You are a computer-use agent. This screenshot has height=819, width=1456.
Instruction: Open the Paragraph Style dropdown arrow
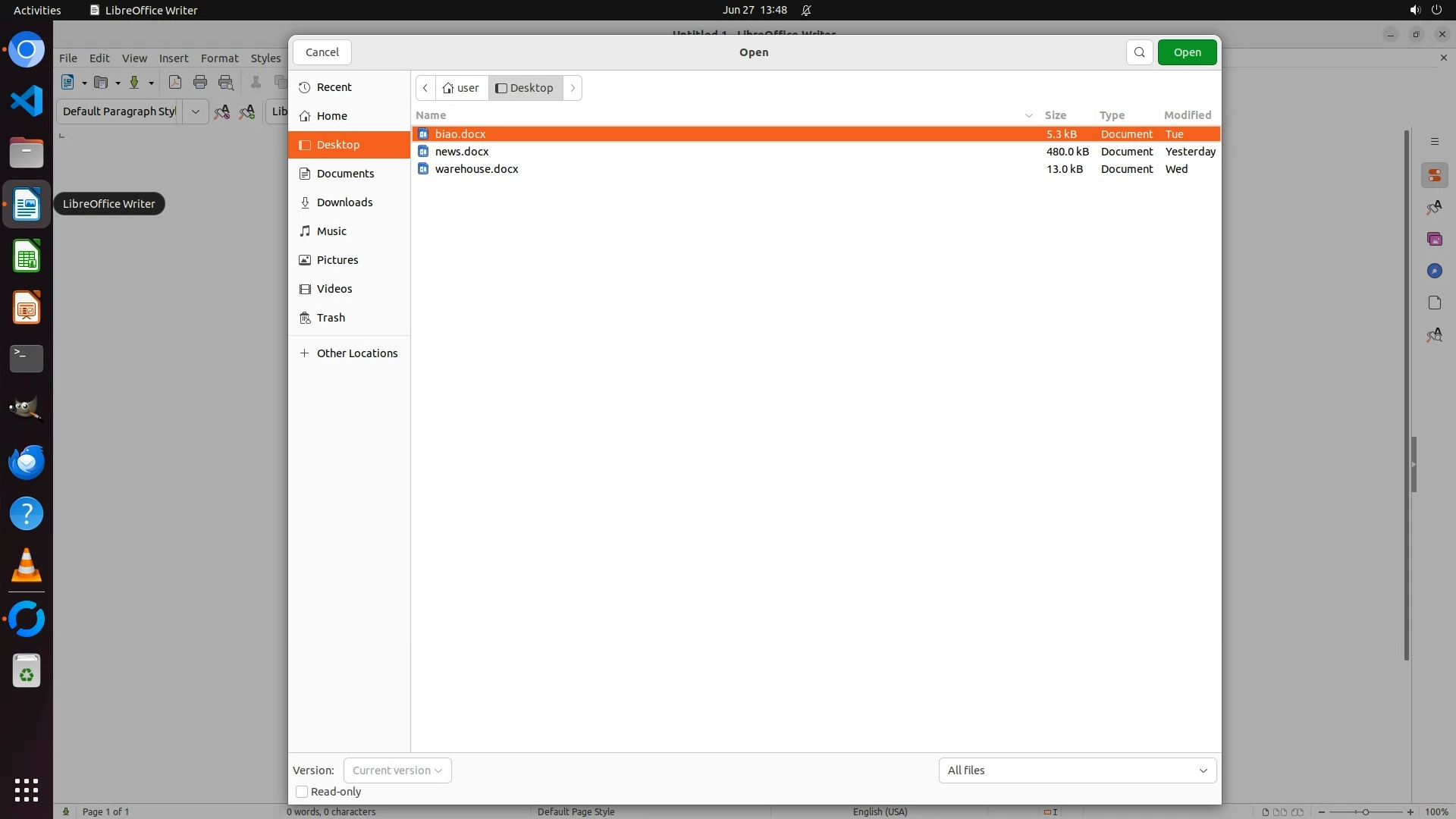point(195,111)
